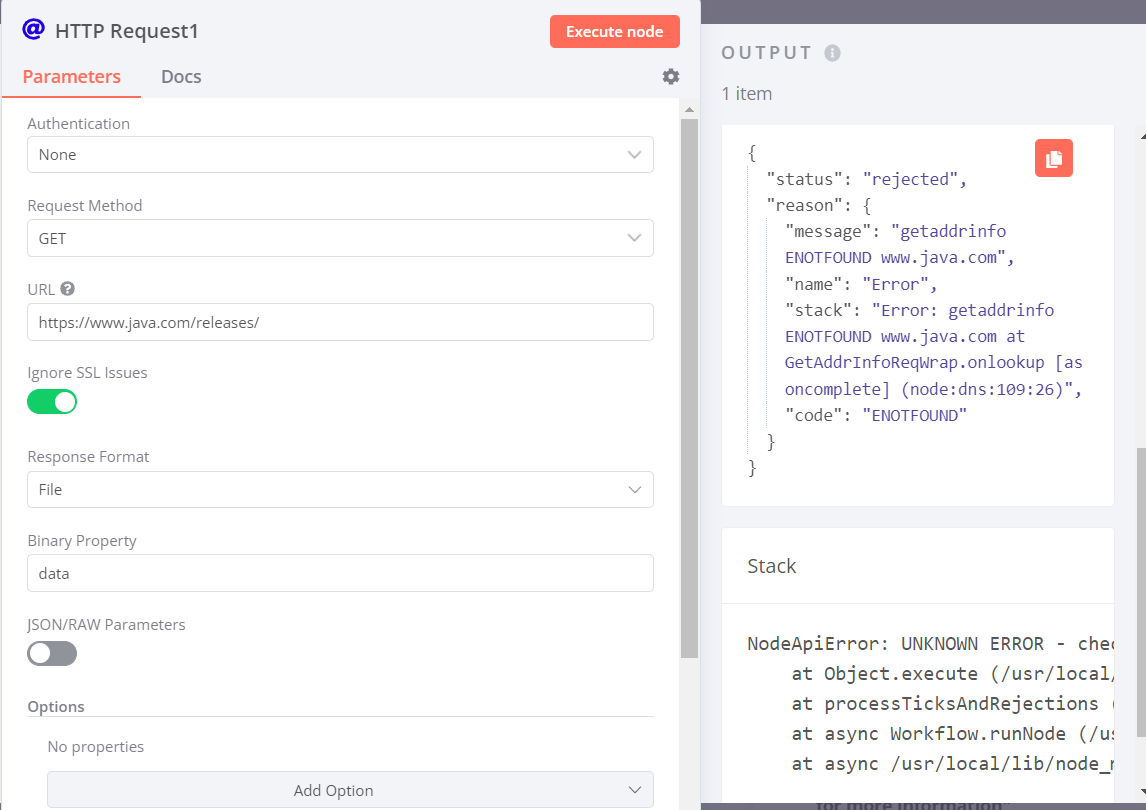Click the Stack section heading
This screenshot has height=810, width=1146.
(x=771, y=566)
